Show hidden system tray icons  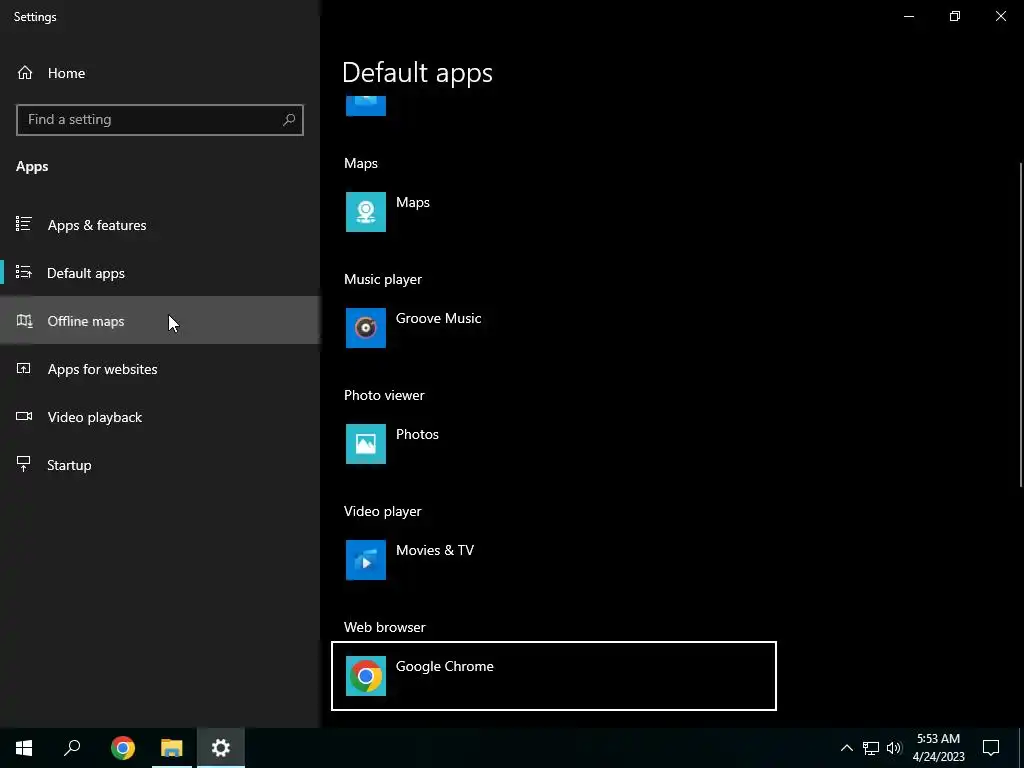[846, 748]
